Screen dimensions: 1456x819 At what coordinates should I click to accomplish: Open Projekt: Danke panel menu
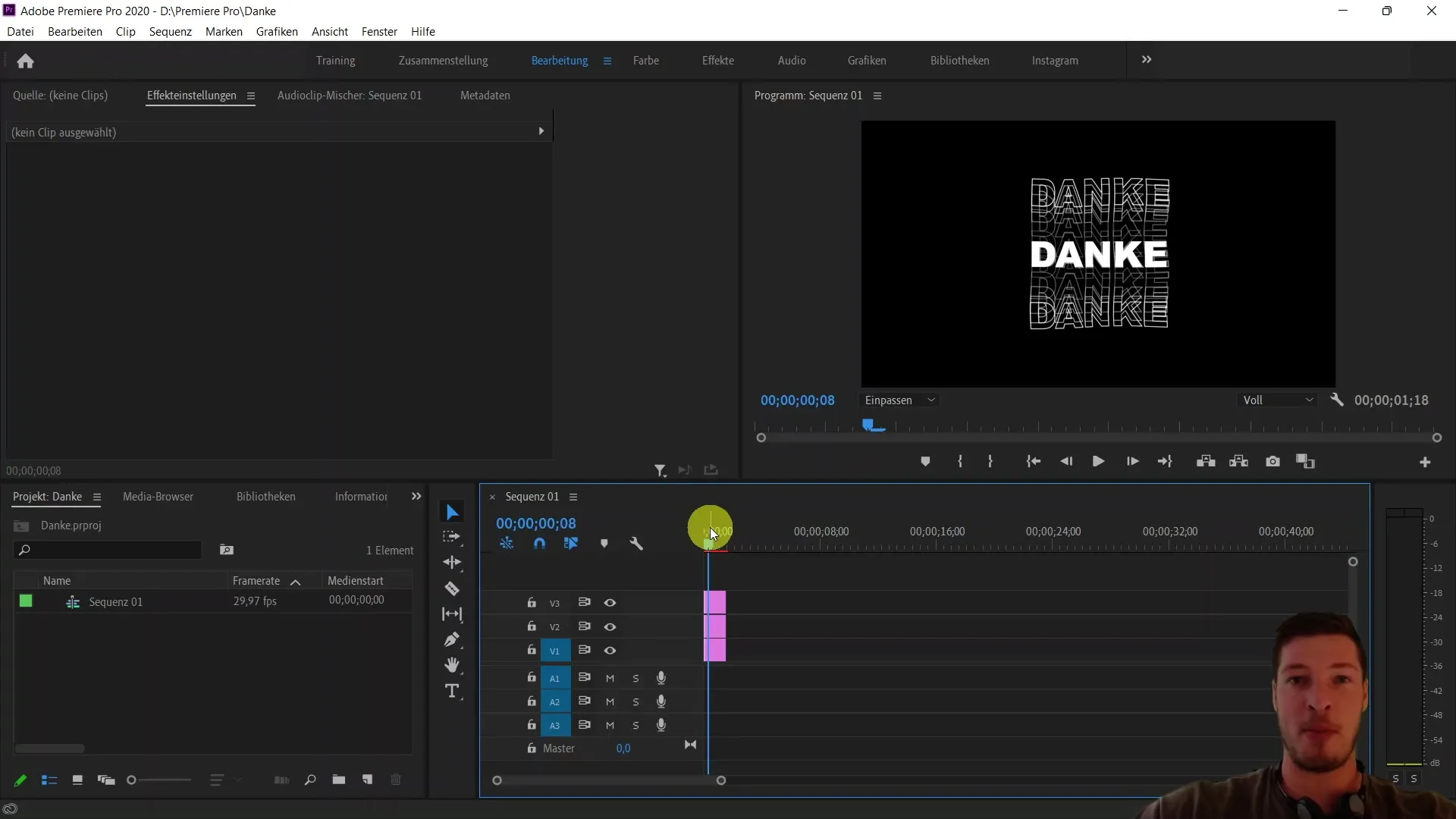tap(97, 497)
